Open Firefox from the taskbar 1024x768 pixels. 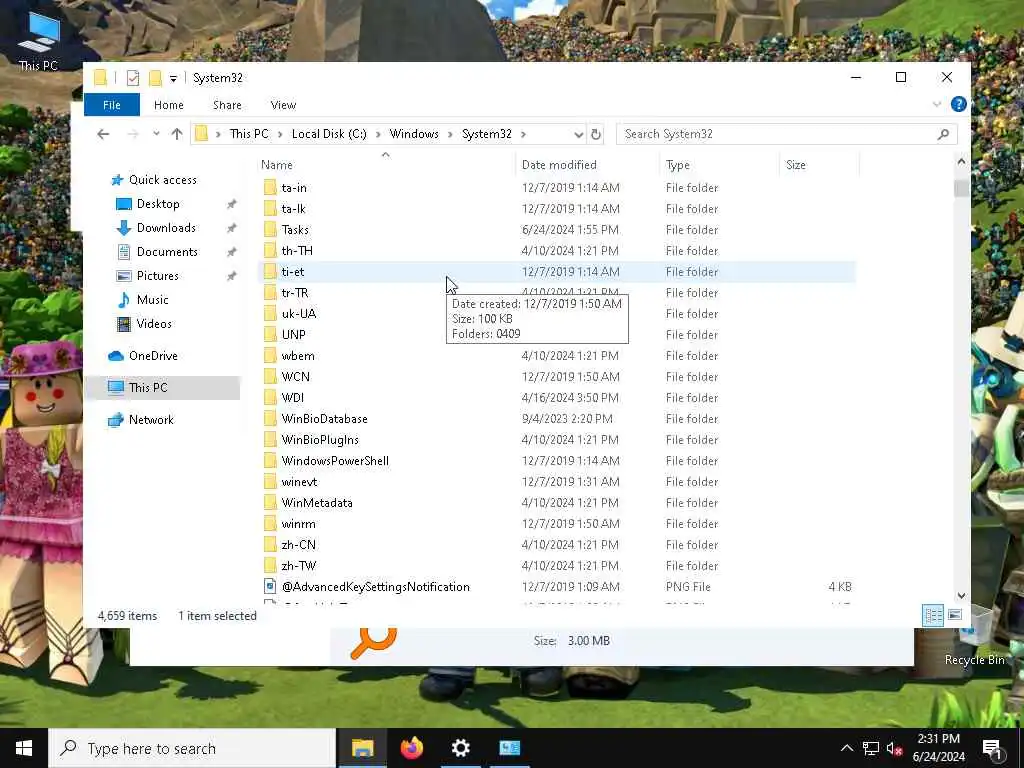pos(411,748)
